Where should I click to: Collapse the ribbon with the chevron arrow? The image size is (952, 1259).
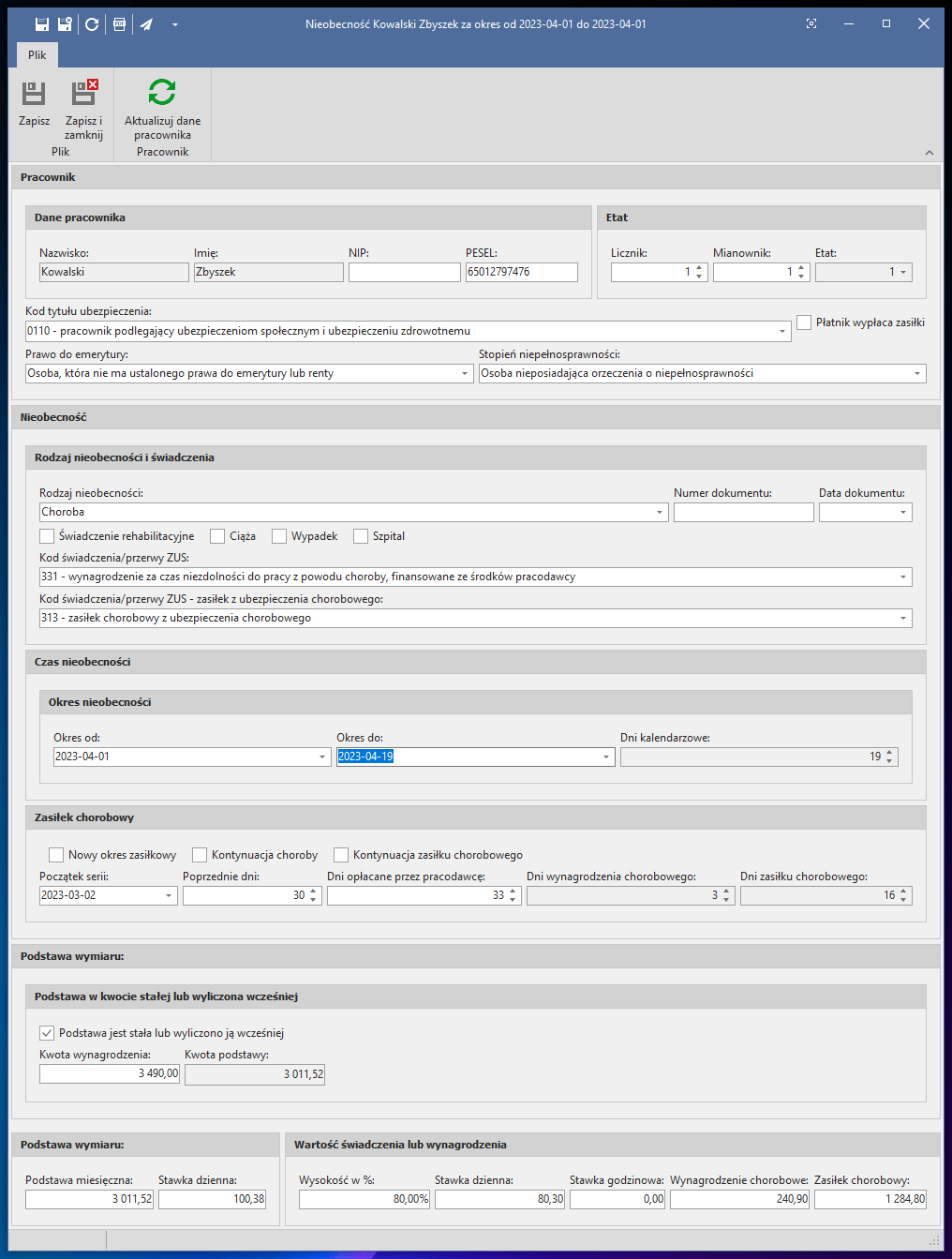click(929, 153)
